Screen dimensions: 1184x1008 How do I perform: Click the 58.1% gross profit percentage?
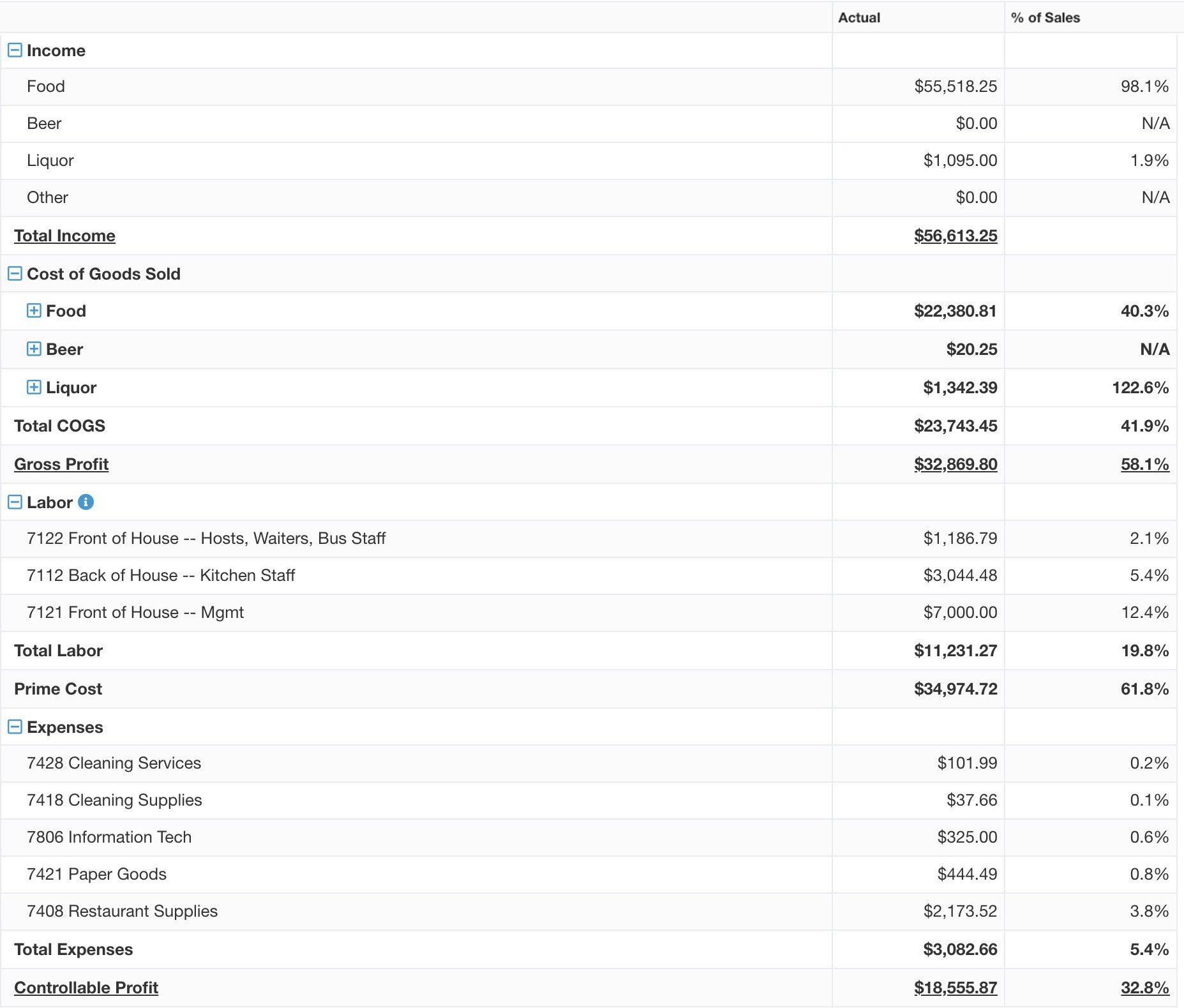click(x=1145, y=464)
